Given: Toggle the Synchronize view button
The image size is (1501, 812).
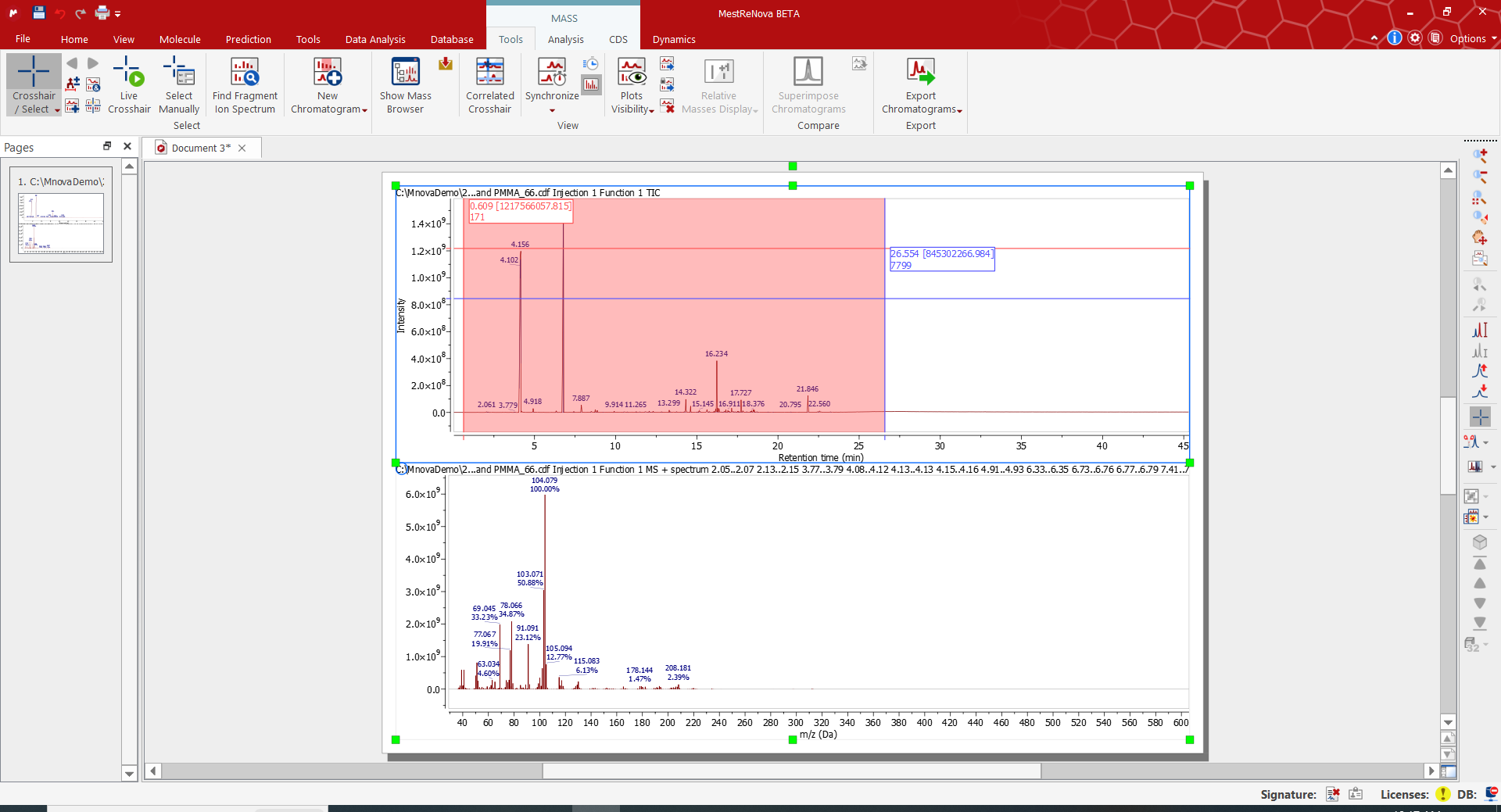Looking at the screenshot, I should coord(552,72).
